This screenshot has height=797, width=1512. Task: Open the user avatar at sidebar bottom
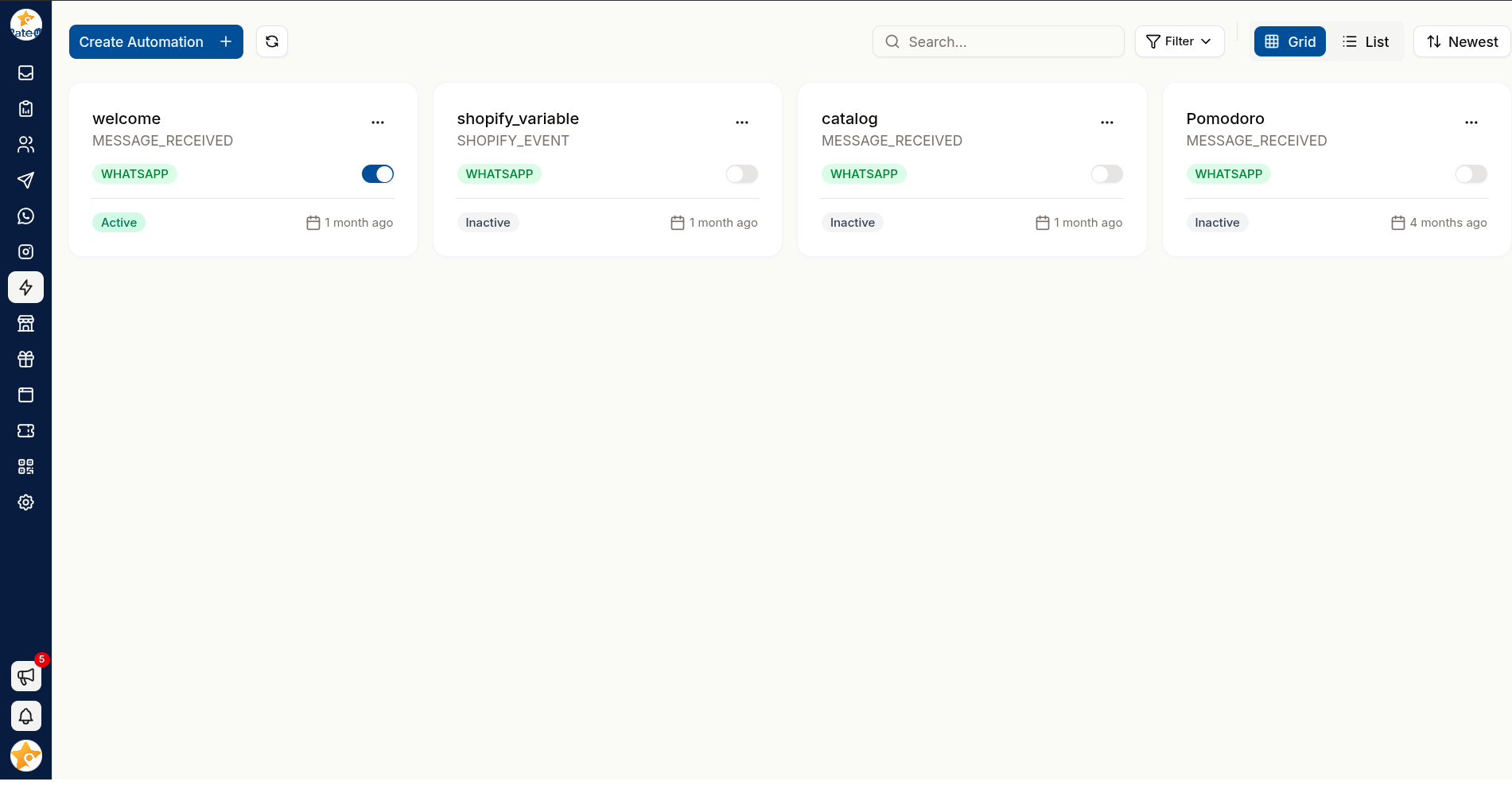pyautogui.click(x=25, y=756)
